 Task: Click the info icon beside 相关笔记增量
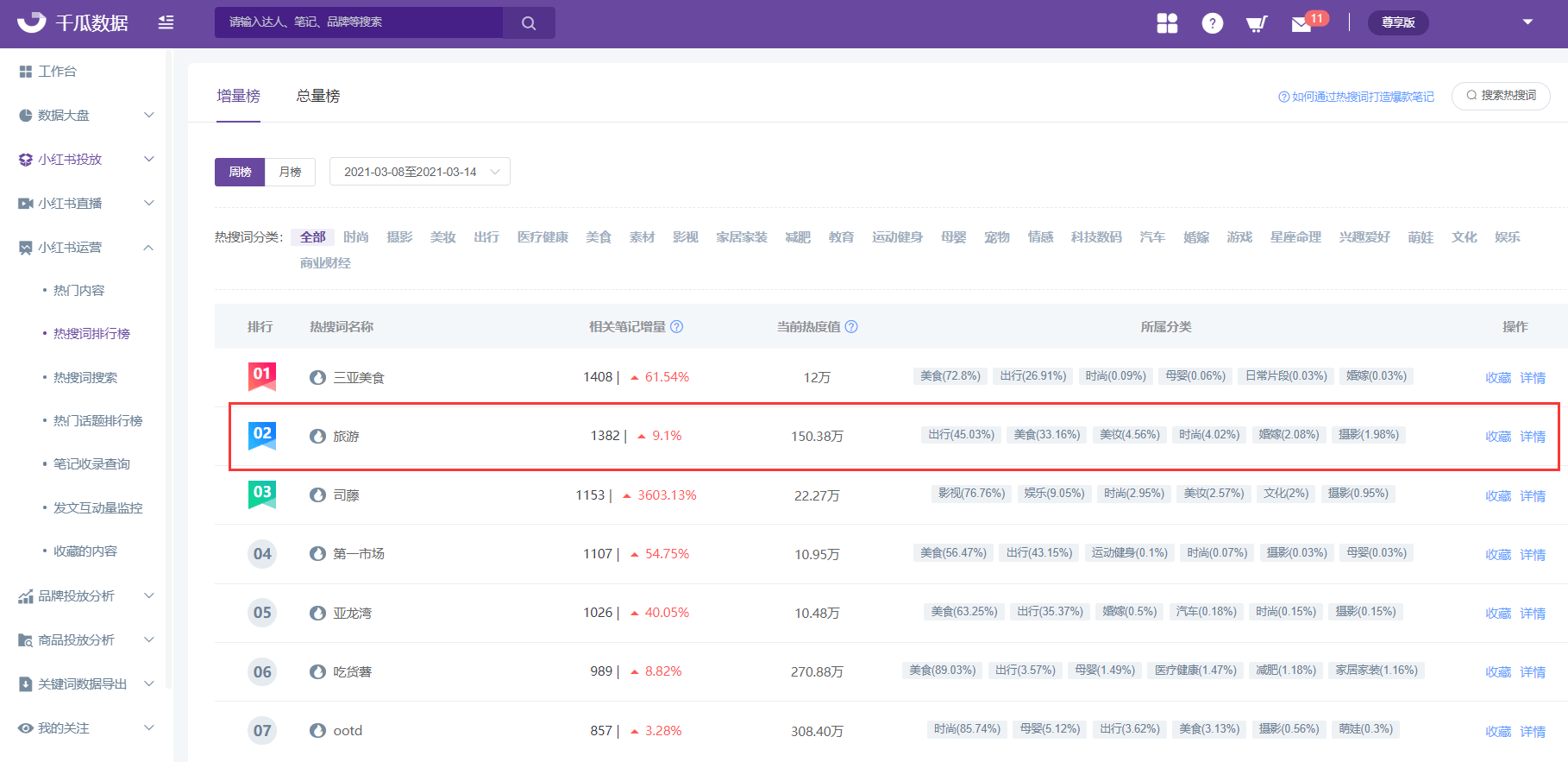click(677, 326)
